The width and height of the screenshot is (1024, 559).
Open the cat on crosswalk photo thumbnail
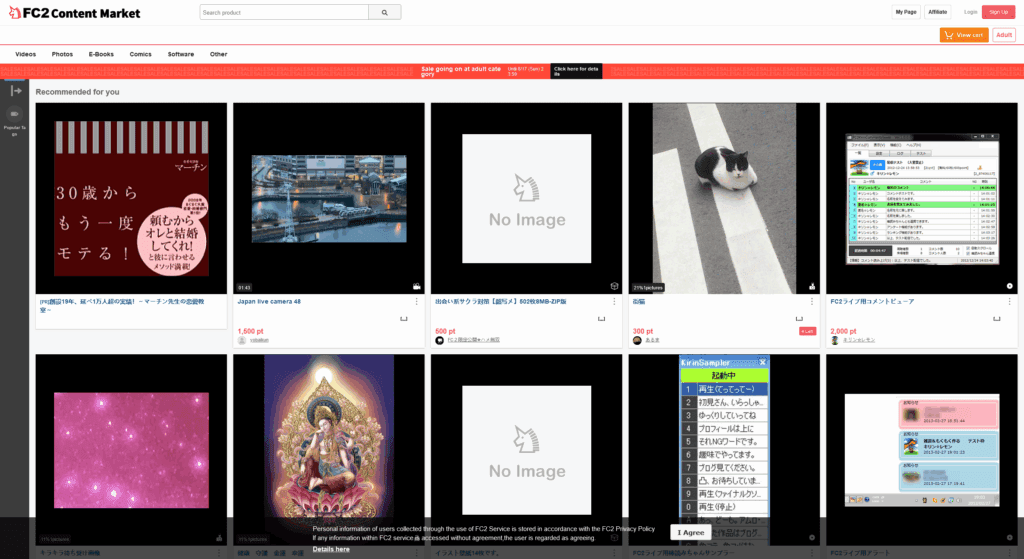[x=724, y=198]
